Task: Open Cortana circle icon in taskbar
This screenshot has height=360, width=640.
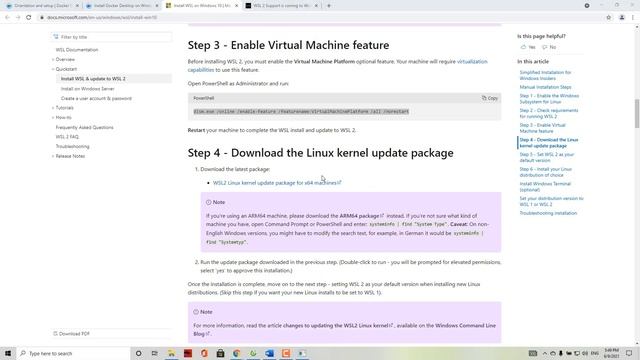Action: pos(138,353)
